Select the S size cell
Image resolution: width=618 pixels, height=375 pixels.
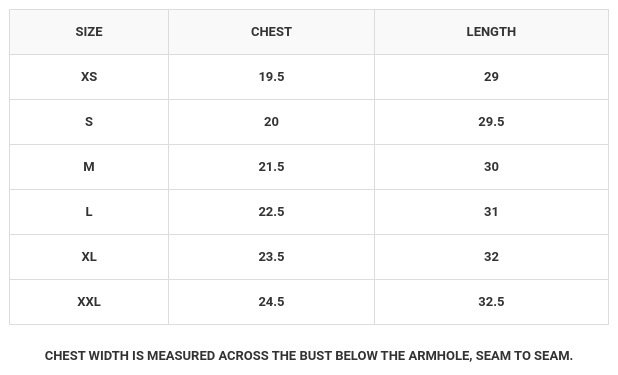[x=89, y=122]
